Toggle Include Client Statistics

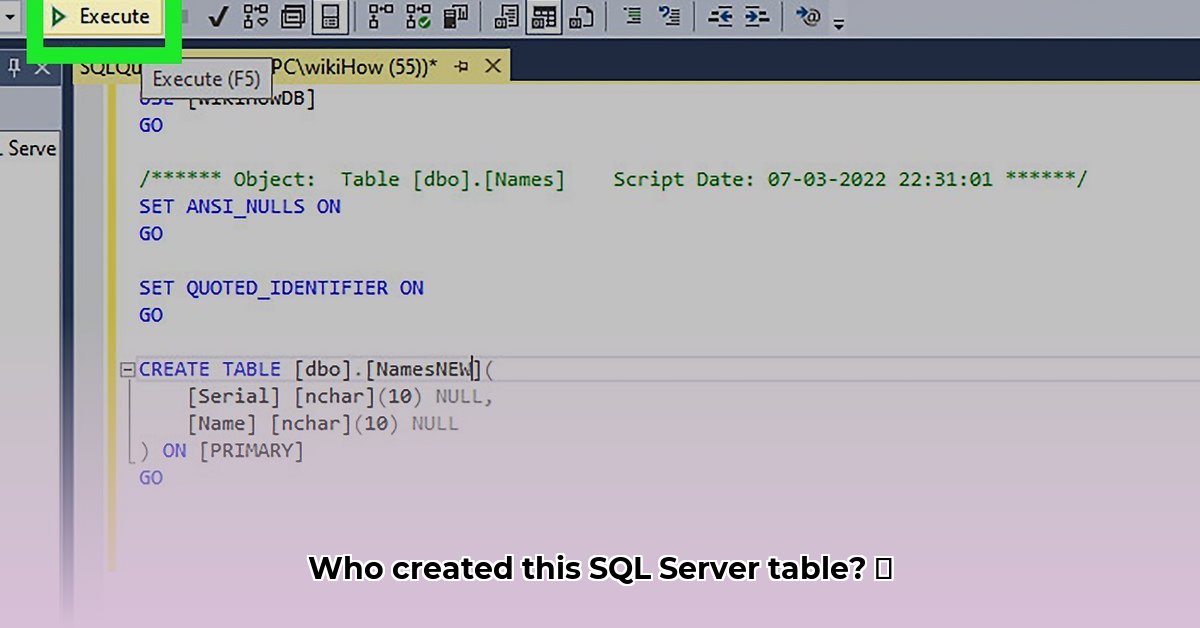[x=455, y=17]
